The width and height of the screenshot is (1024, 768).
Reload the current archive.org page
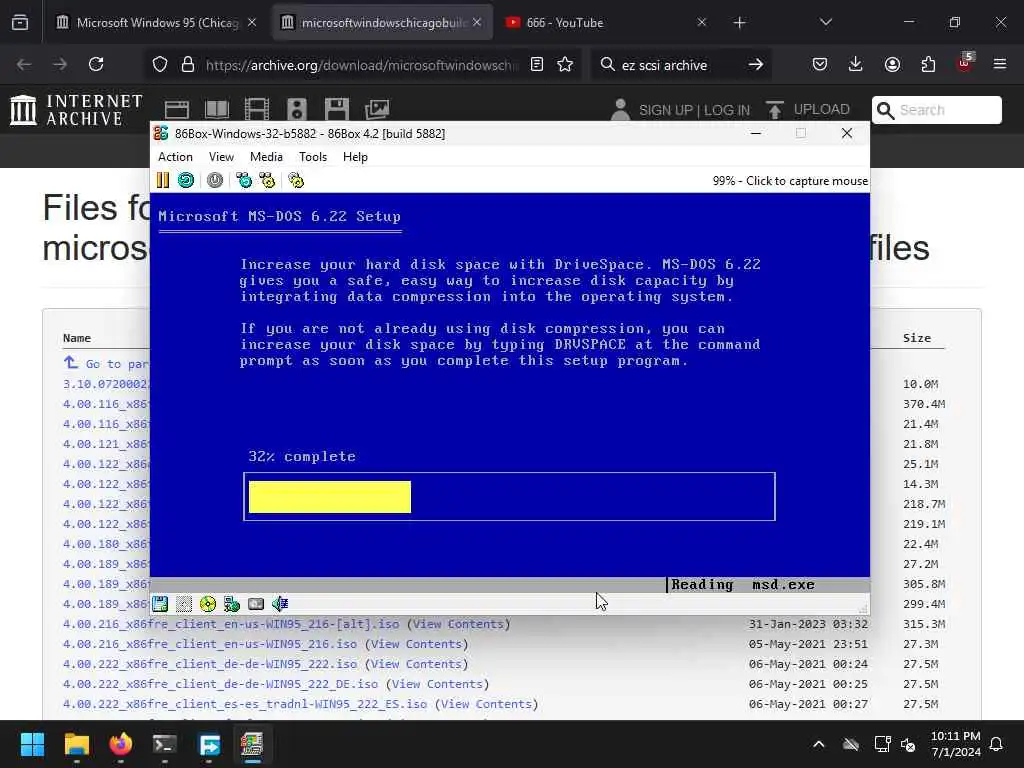pos(96,64)
